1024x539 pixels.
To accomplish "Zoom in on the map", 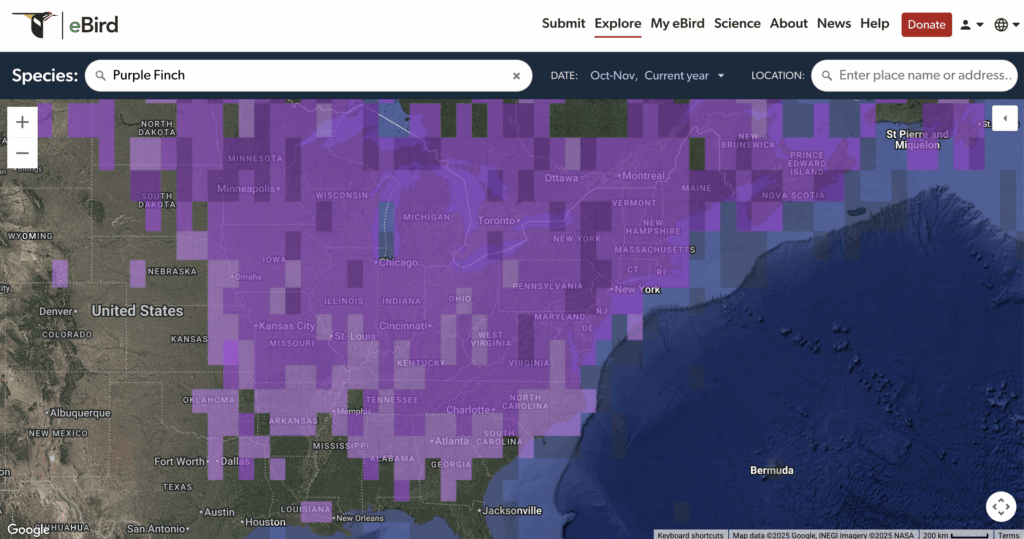I will click(22, 122).
